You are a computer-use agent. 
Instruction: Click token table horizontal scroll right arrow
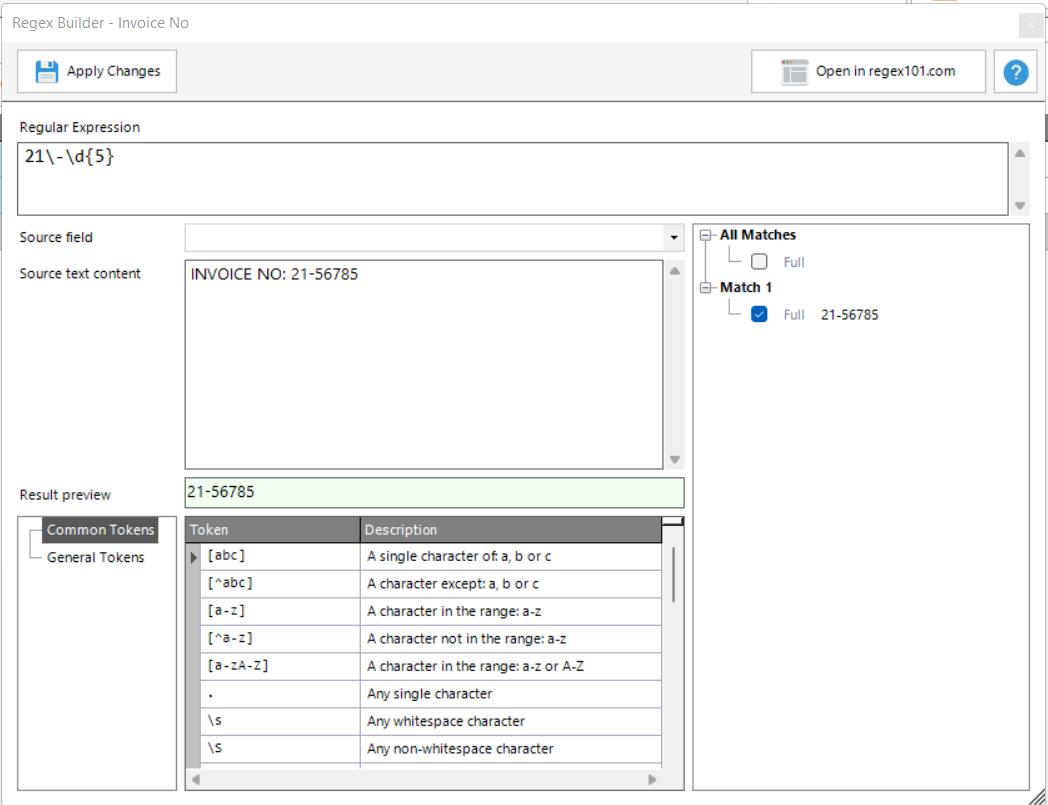click(652, 779)
